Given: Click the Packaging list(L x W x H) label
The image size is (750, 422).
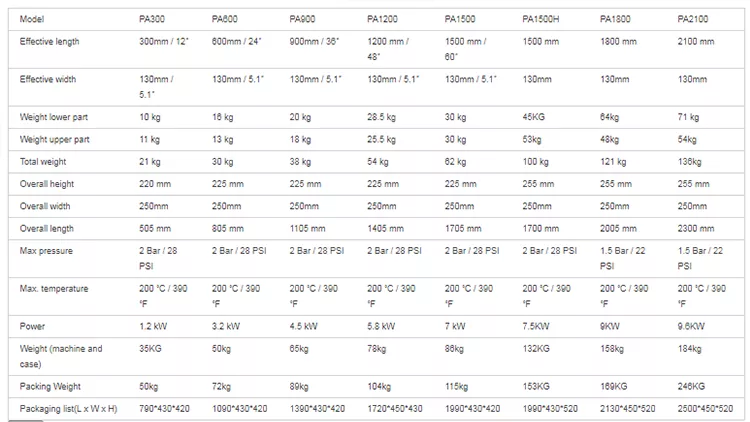Looking at the screenshot, I should 68,409.
